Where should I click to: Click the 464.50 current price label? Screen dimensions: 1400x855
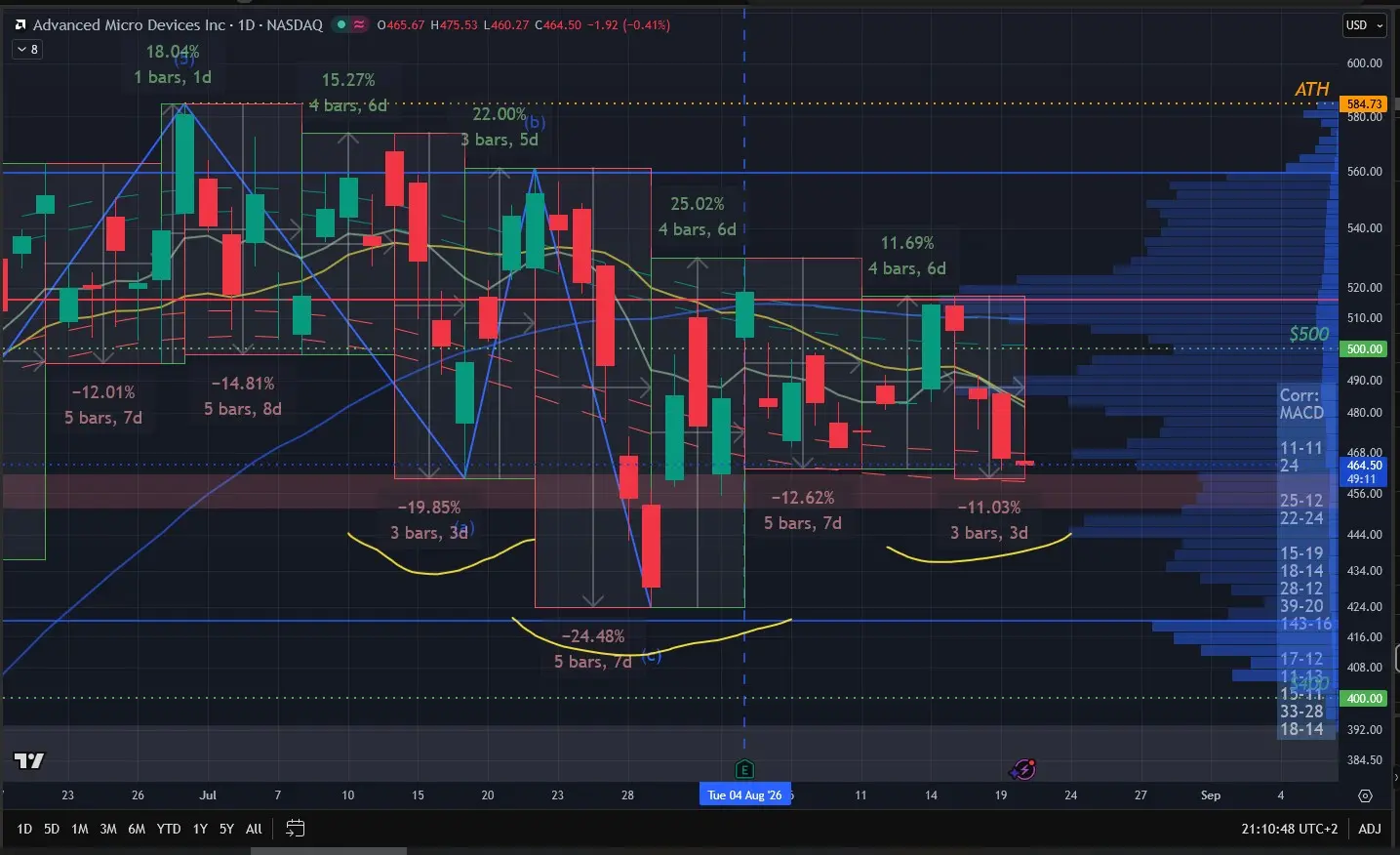click(x=1364, y=466)
